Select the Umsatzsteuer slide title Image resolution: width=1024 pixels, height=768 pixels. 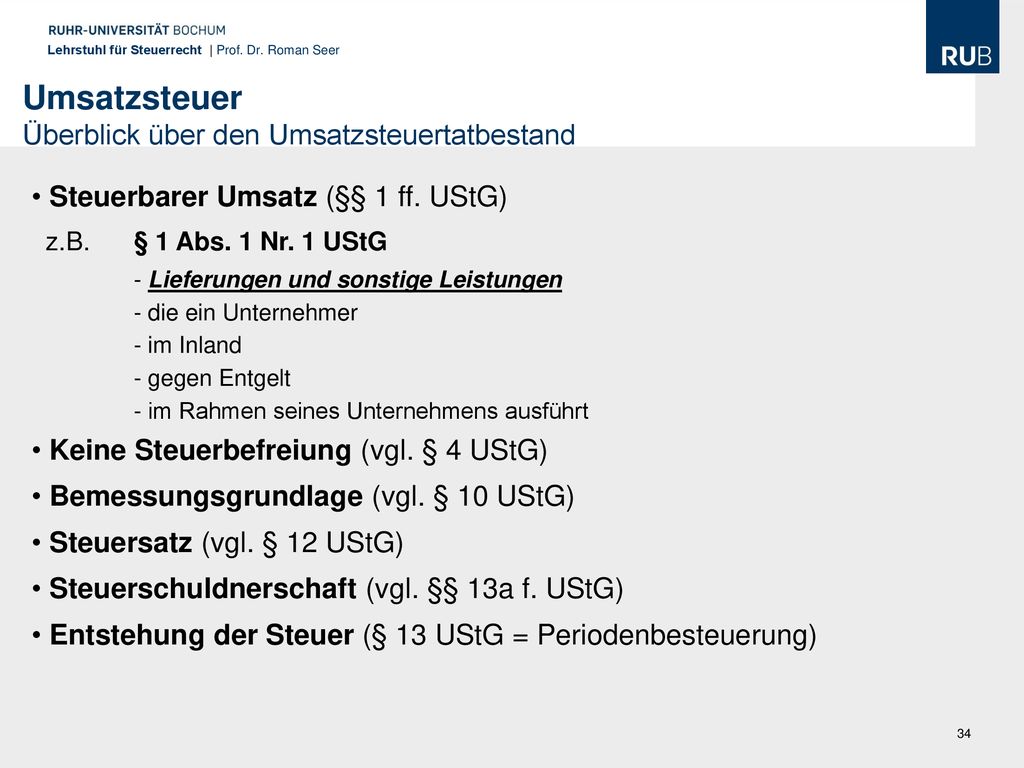(133, 98)
